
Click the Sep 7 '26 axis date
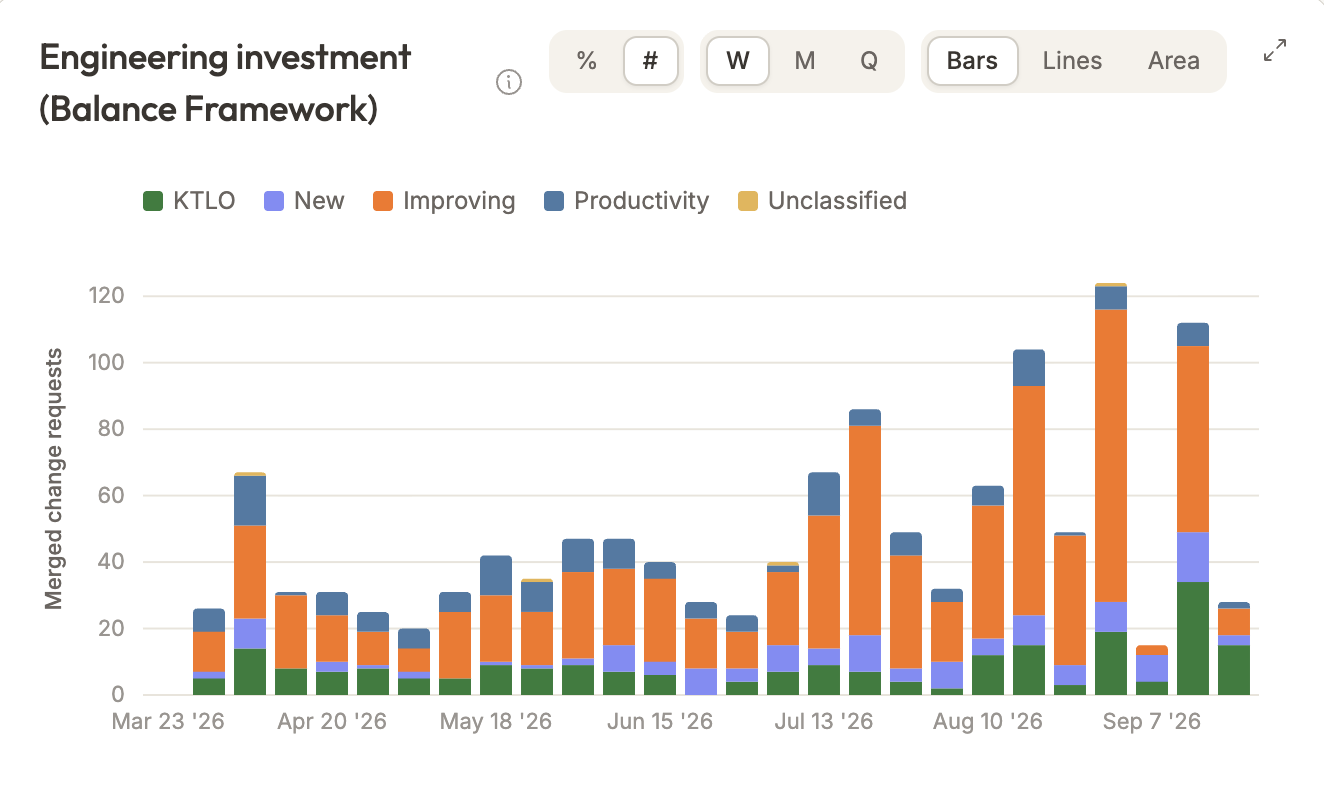point(1151,721)
